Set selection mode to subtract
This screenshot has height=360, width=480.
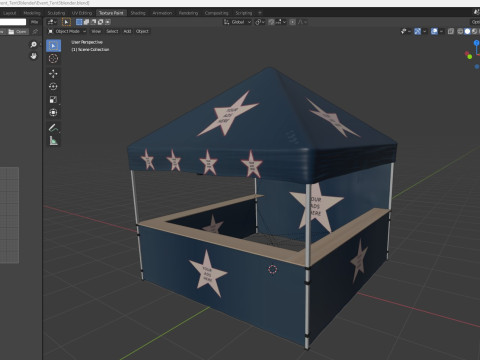coord(93,22)
